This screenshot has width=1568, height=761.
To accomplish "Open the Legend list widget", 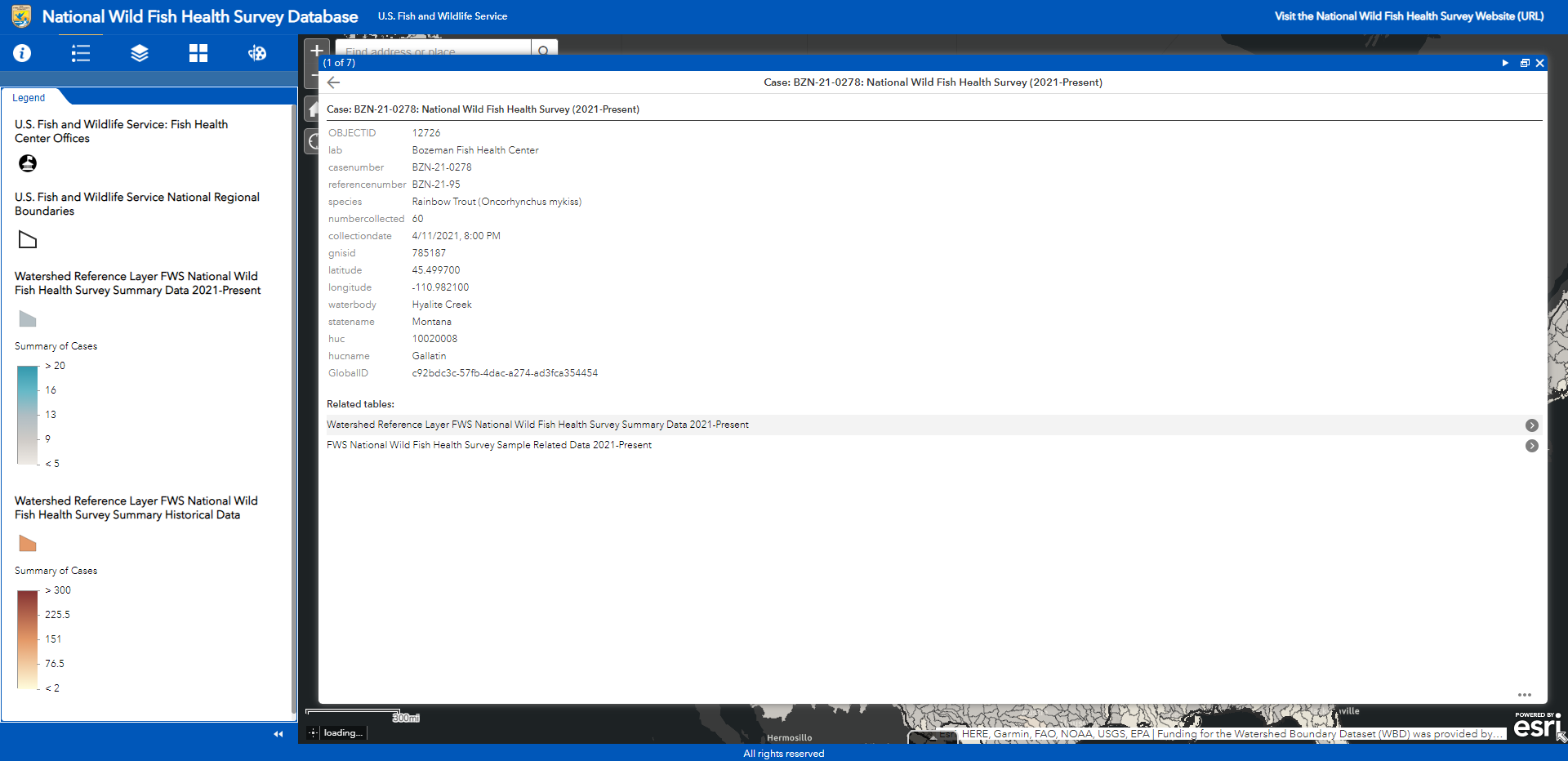I will pos(81,53).
